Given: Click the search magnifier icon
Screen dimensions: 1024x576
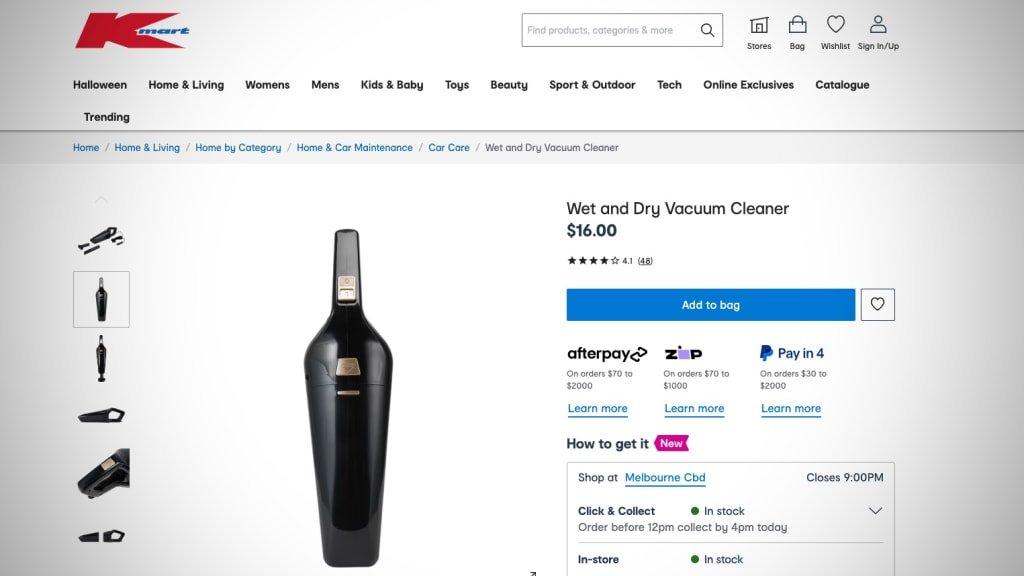Looking at the screenshot, I should click(x=707, y=30).
